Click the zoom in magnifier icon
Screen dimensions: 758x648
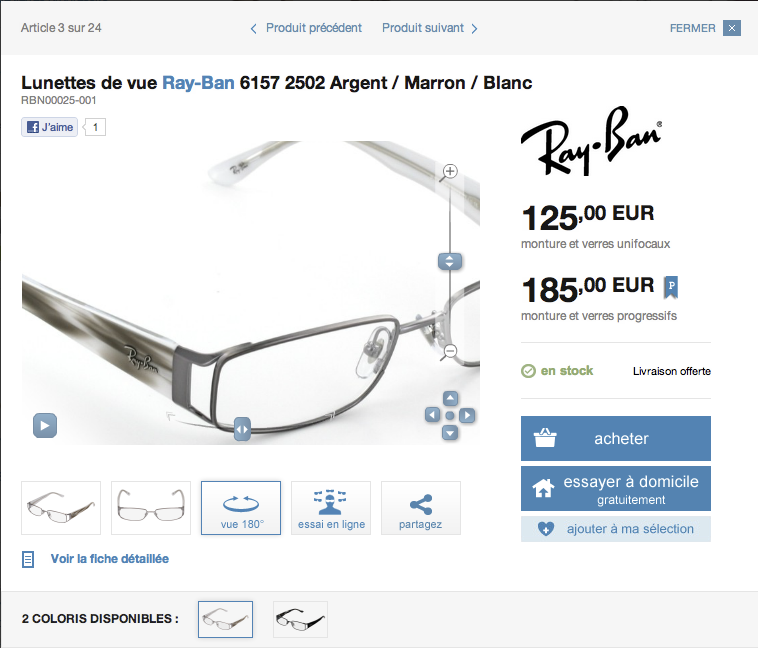coord(450,172)
